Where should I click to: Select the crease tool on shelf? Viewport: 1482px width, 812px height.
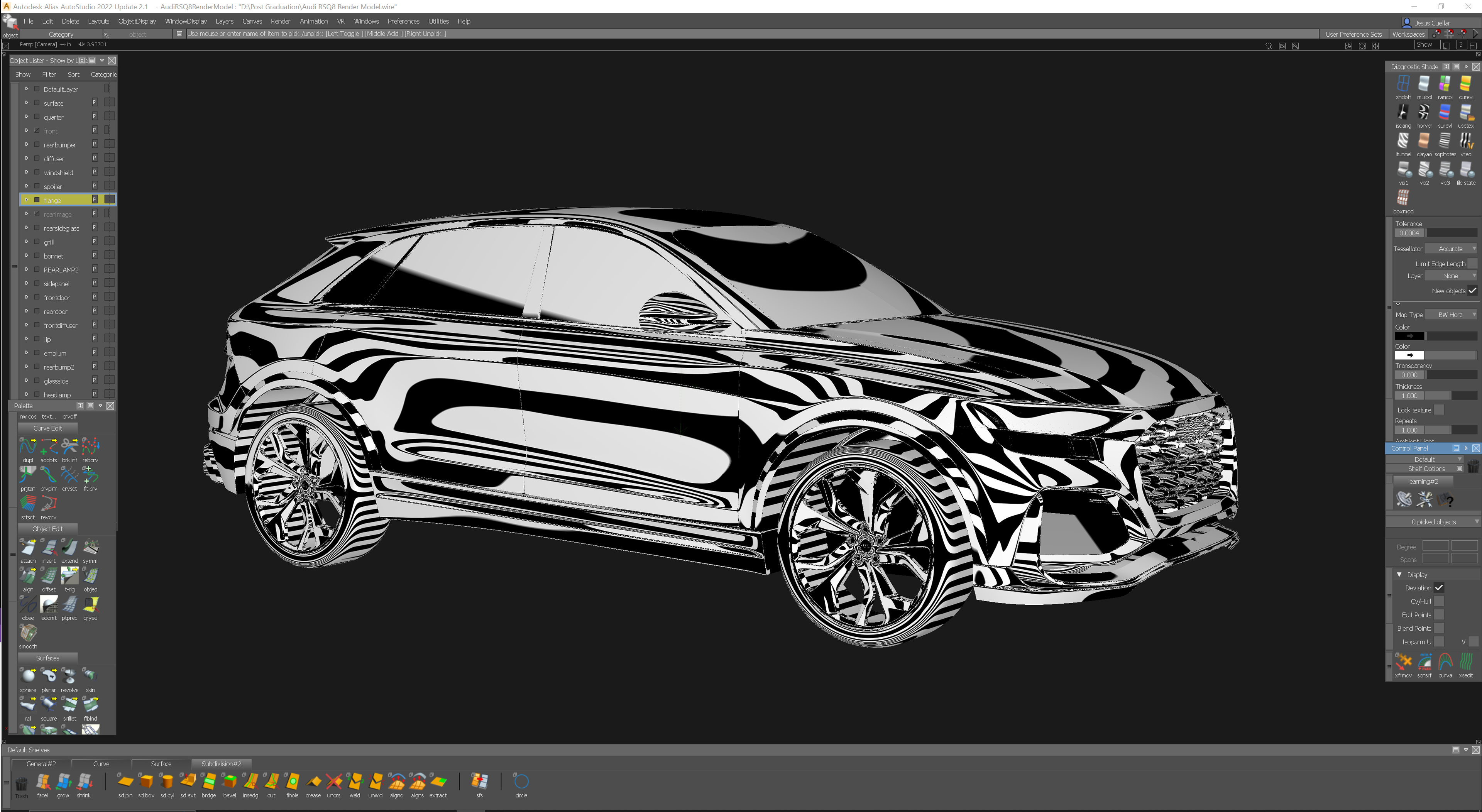313,782
